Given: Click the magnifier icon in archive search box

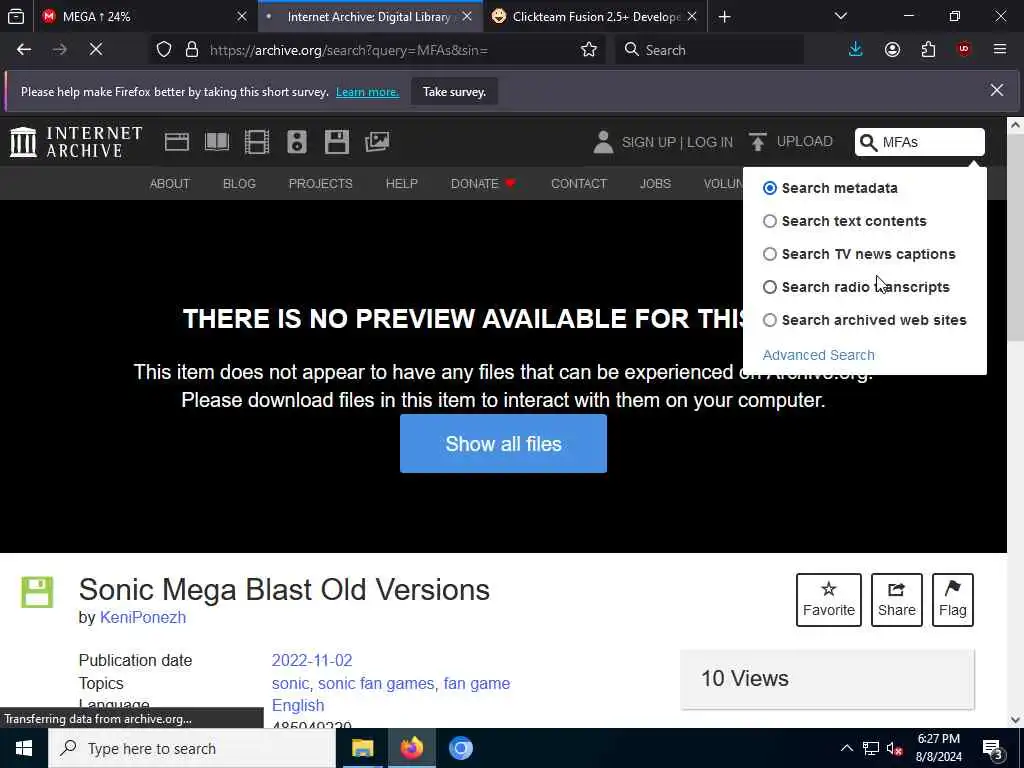Looking at the screenshot, I should click(x=868, y=142).
